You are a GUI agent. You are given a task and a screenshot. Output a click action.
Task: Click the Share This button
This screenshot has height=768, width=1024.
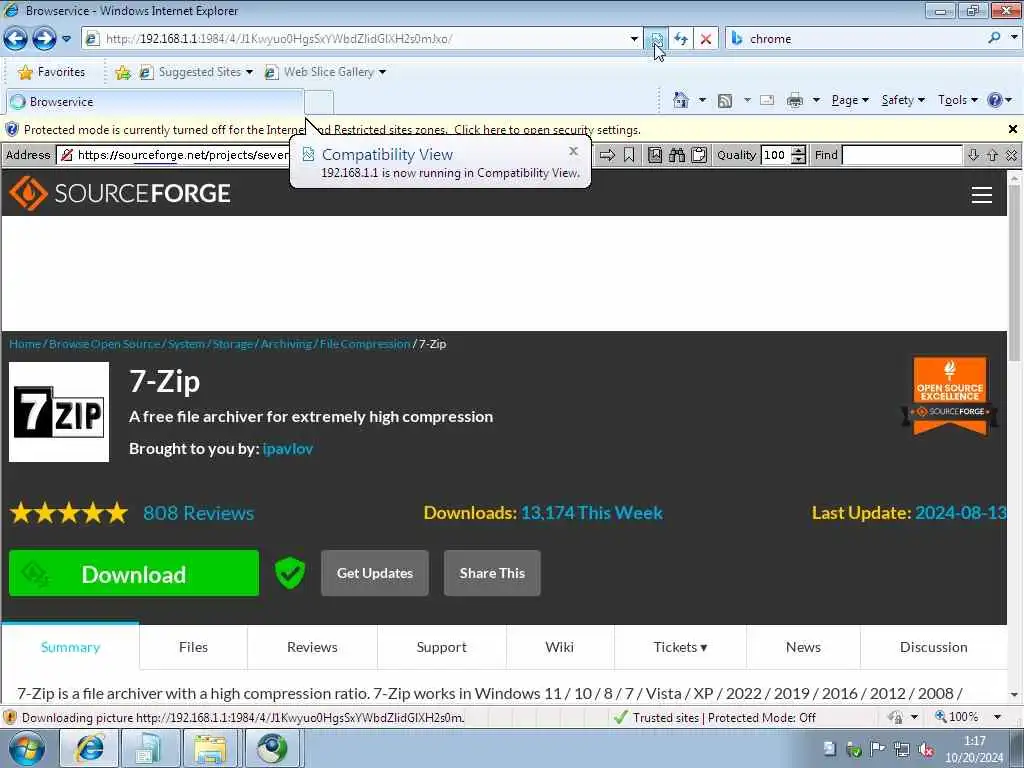coord(492,573)
